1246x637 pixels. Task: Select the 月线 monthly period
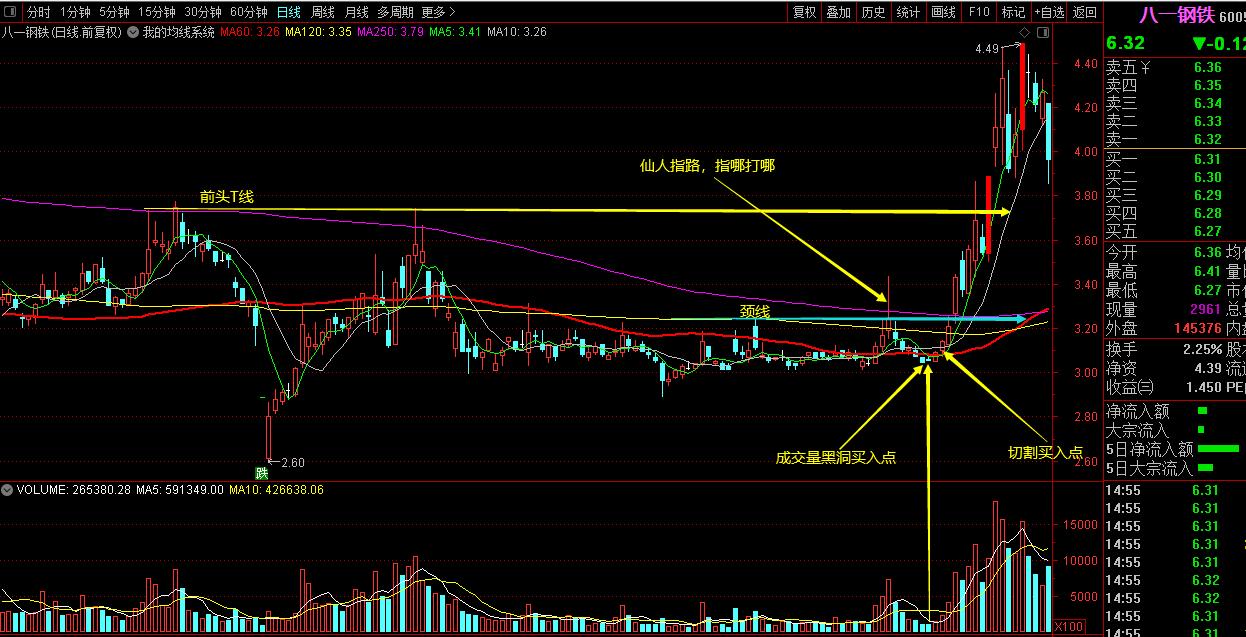(x=356, y=12)
